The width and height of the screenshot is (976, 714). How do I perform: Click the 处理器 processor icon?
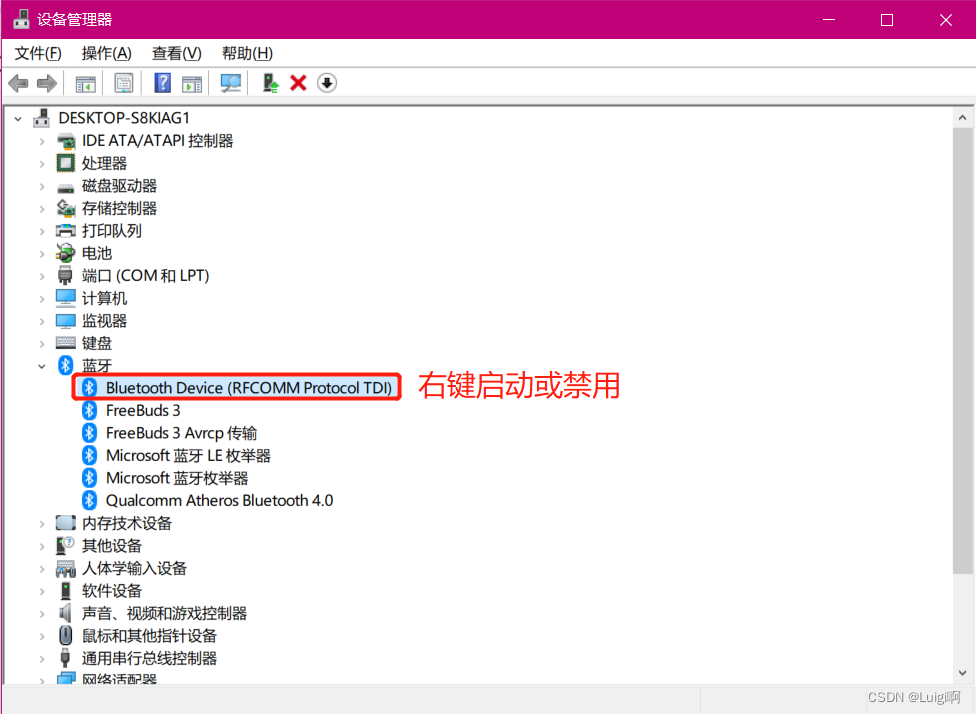pyautogui.click(x=65, y=163)
